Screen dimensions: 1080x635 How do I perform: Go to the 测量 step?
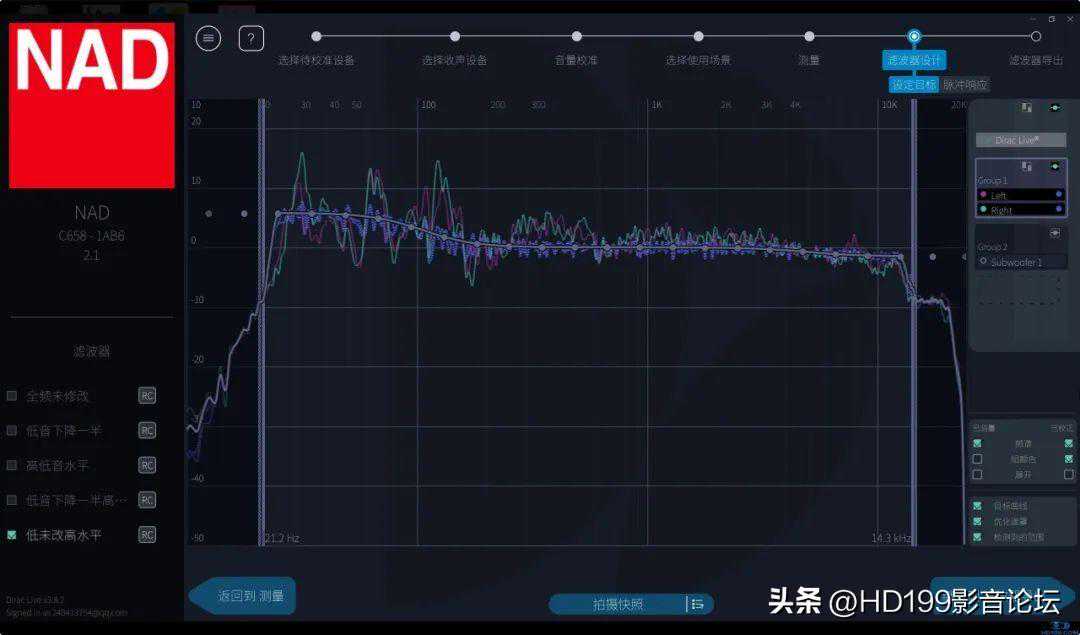click(x=809, y=37)
